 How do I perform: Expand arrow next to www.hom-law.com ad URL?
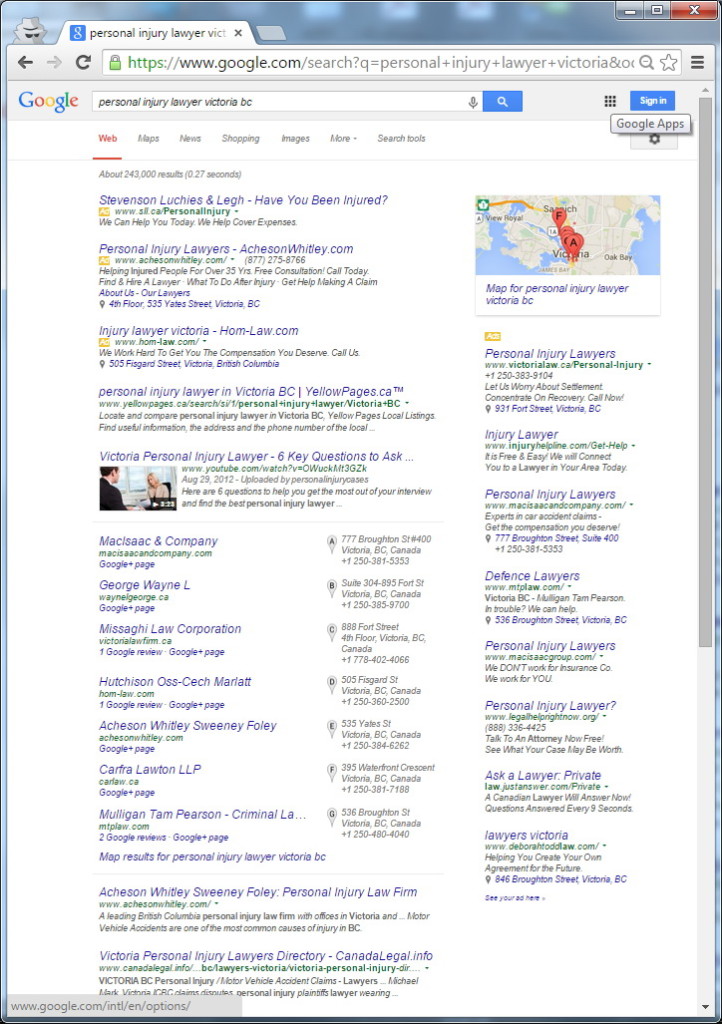pos(204,342)
